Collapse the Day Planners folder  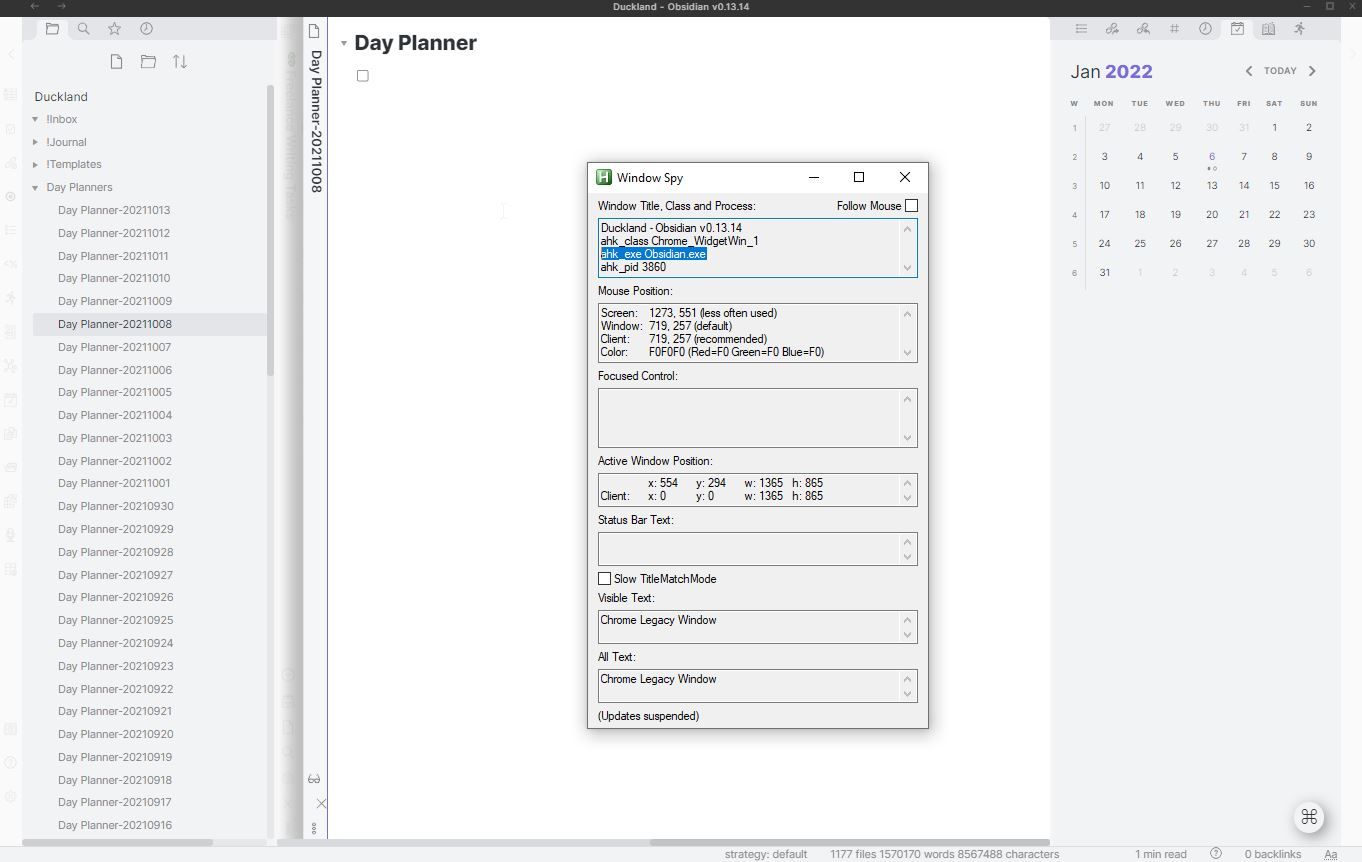point(36,187)
